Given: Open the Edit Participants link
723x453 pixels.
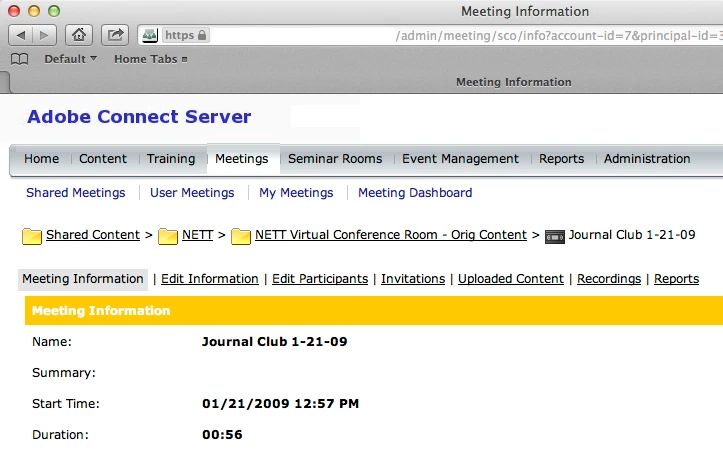Looking at the screenshot, I should [x=320, y=279].
